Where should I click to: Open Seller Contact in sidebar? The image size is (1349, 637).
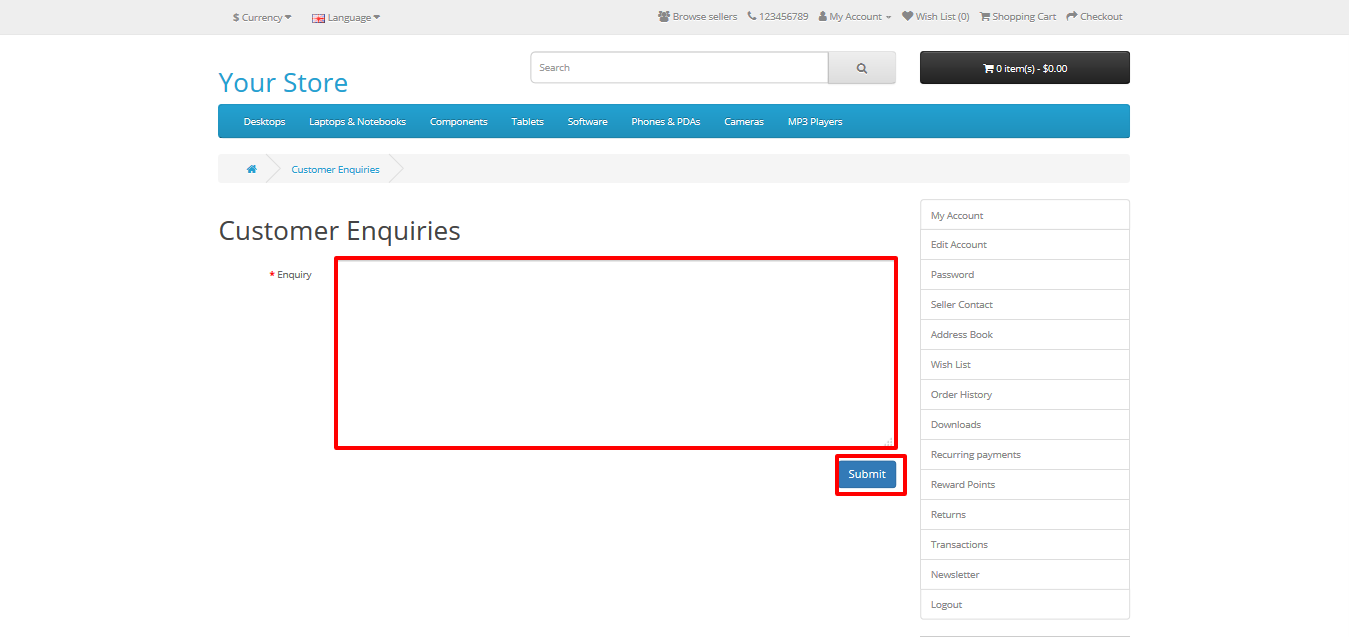pyautogui.click(x=1025, y=305)
